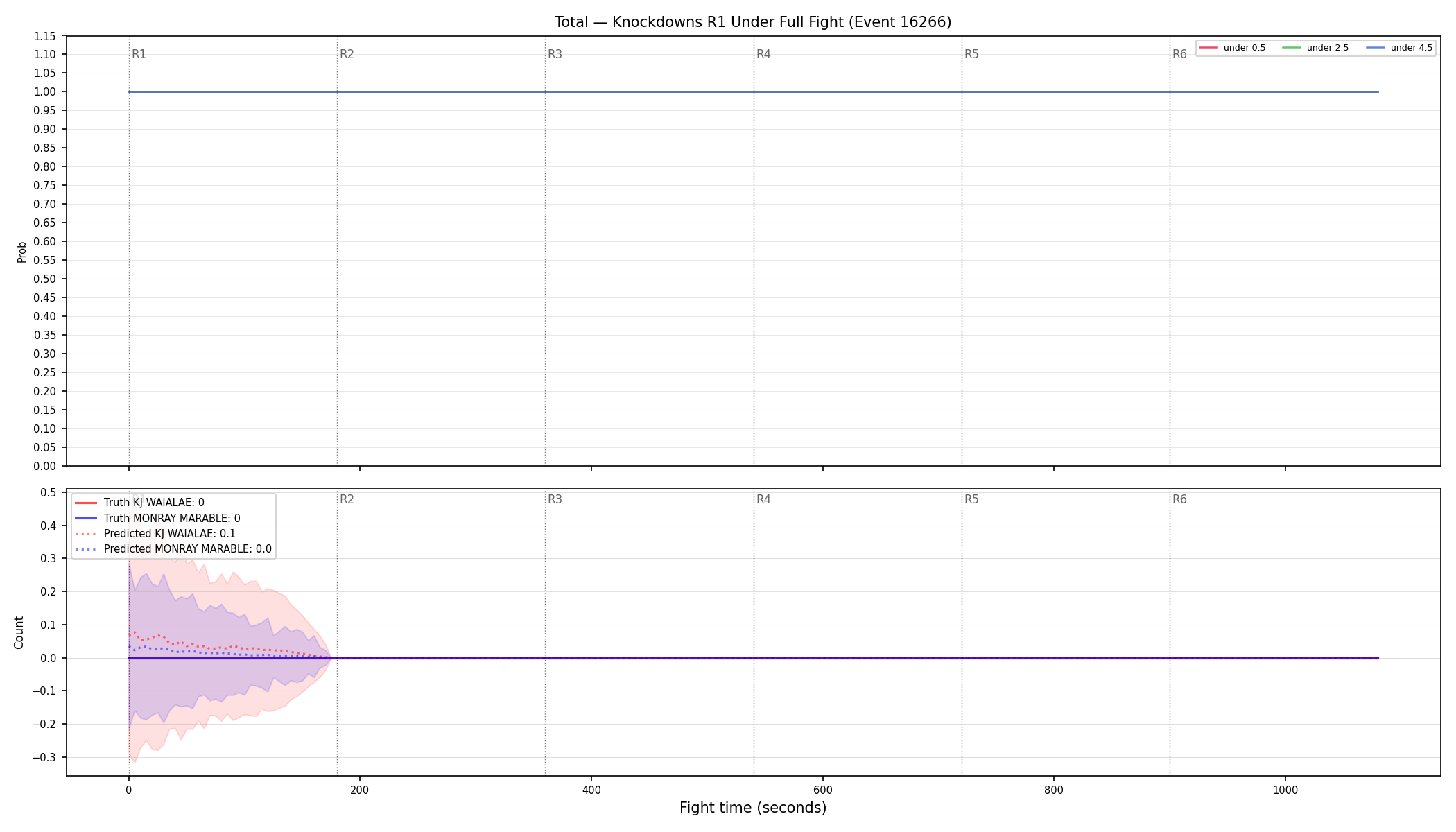
Task: Click the R1 round marker in top plot
Action: coord(139,54)
